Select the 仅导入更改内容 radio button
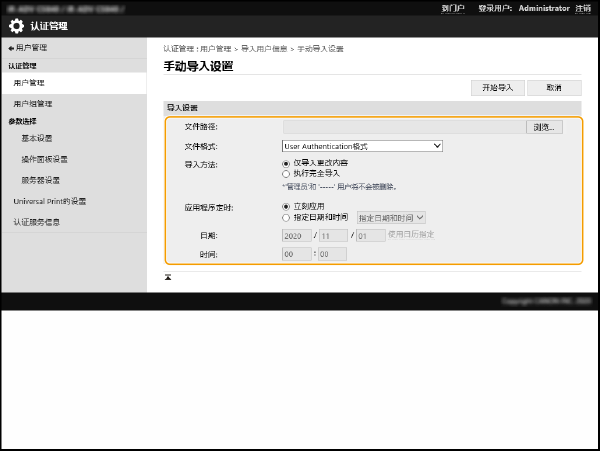This screenshot has width=600, height=451. click(287, 163)
